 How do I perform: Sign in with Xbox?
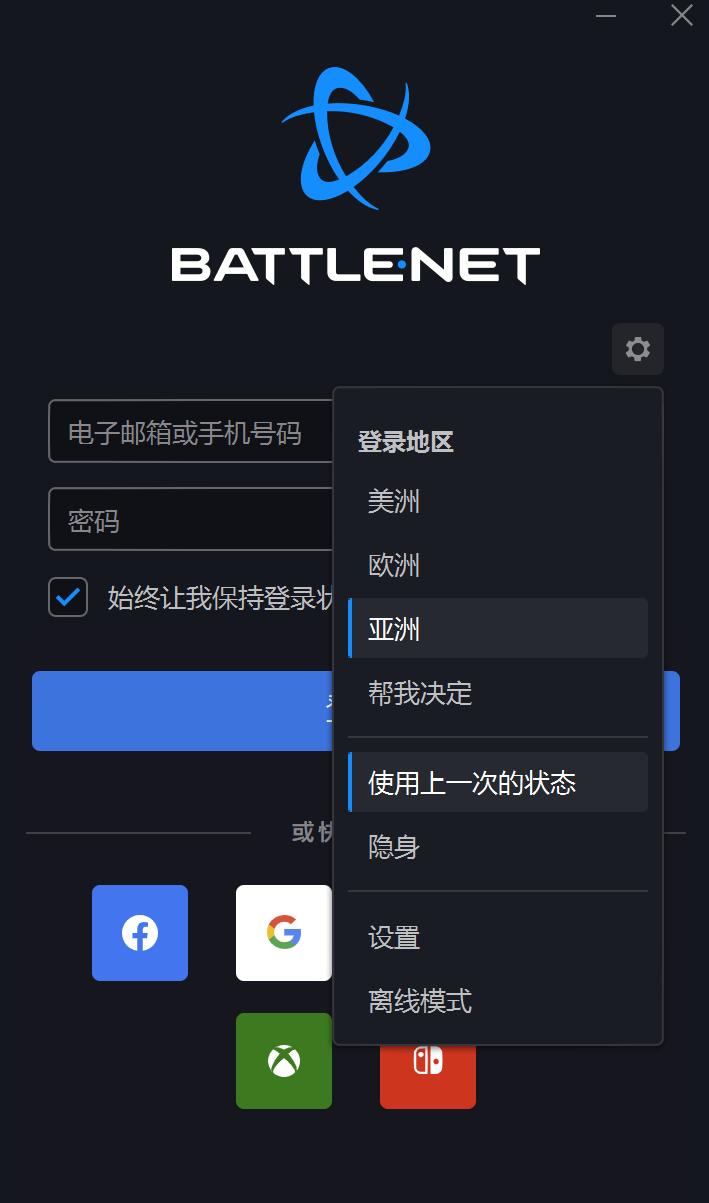pyautogui.click(x=283, y=1061)
